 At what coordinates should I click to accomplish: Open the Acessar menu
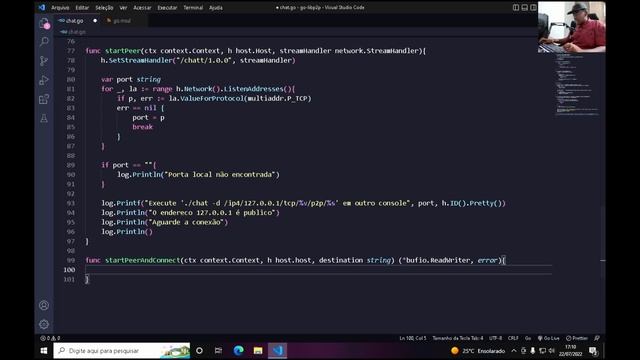(x=142, y=8)
